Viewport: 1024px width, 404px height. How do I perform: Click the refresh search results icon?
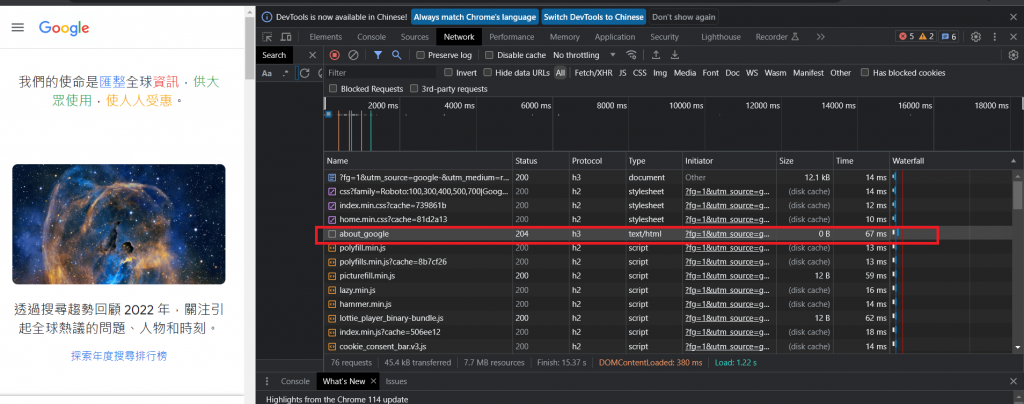pos(304,73)
